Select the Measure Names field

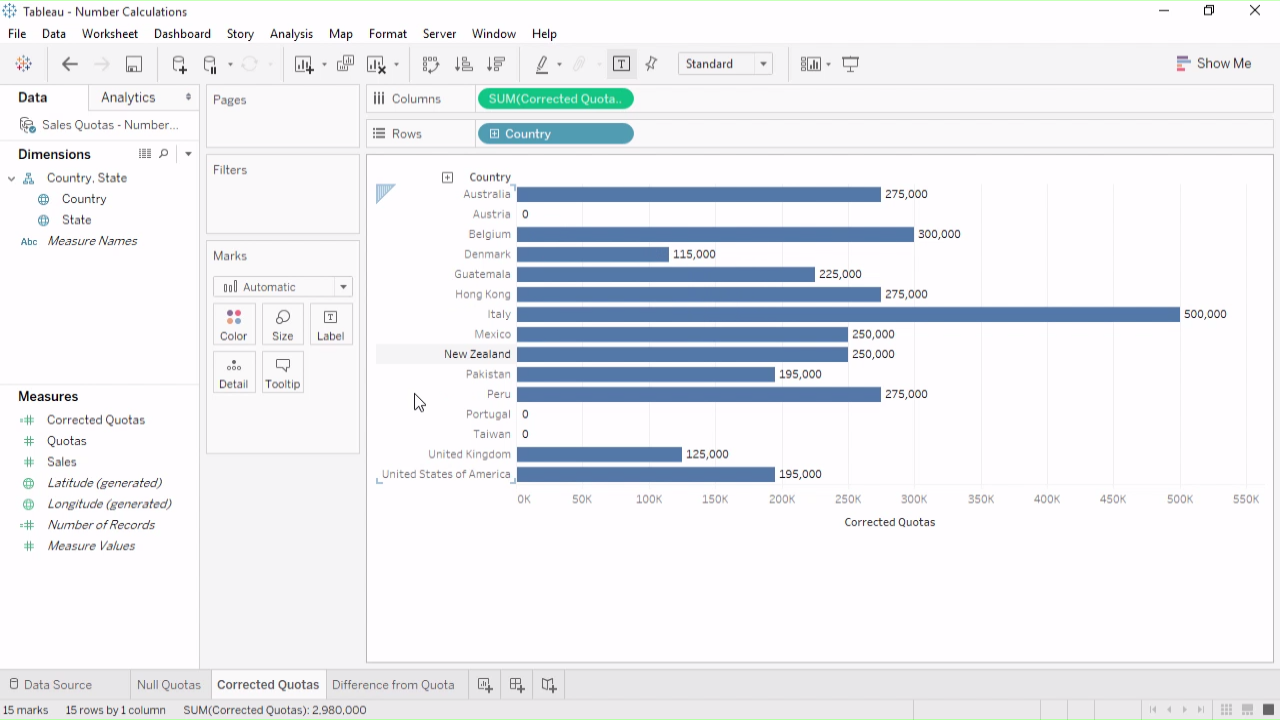point(92,241)
